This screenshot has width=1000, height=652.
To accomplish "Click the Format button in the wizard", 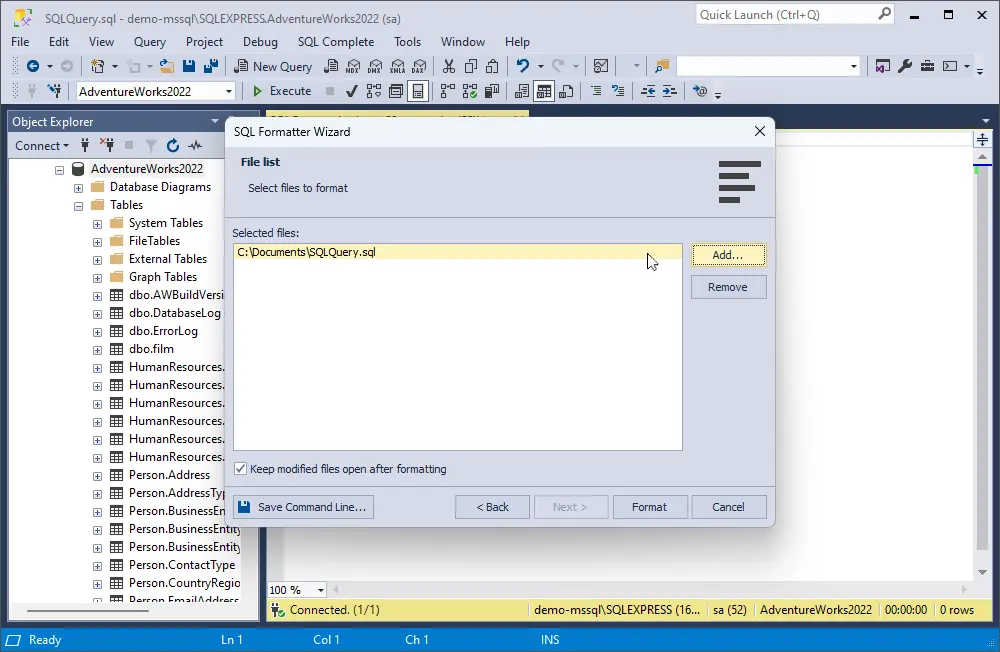I will tap(650, 506).
